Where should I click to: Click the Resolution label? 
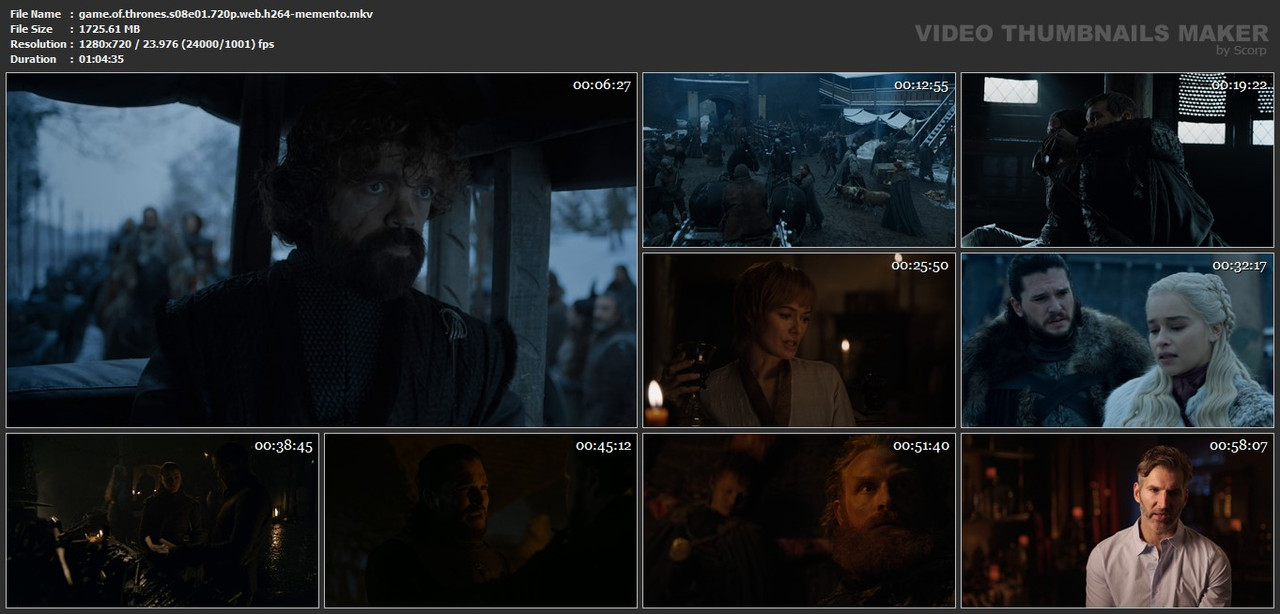coord(38,44)
